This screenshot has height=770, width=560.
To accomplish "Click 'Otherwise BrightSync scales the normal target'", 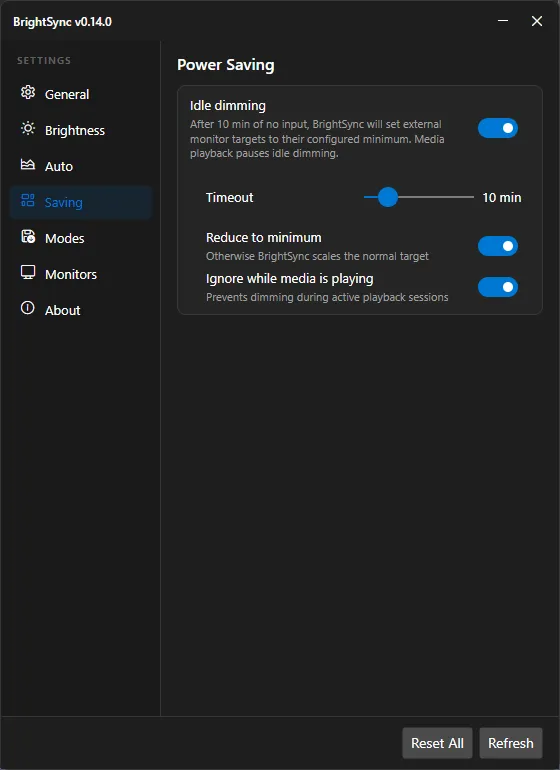I will (x=317, y=256).
